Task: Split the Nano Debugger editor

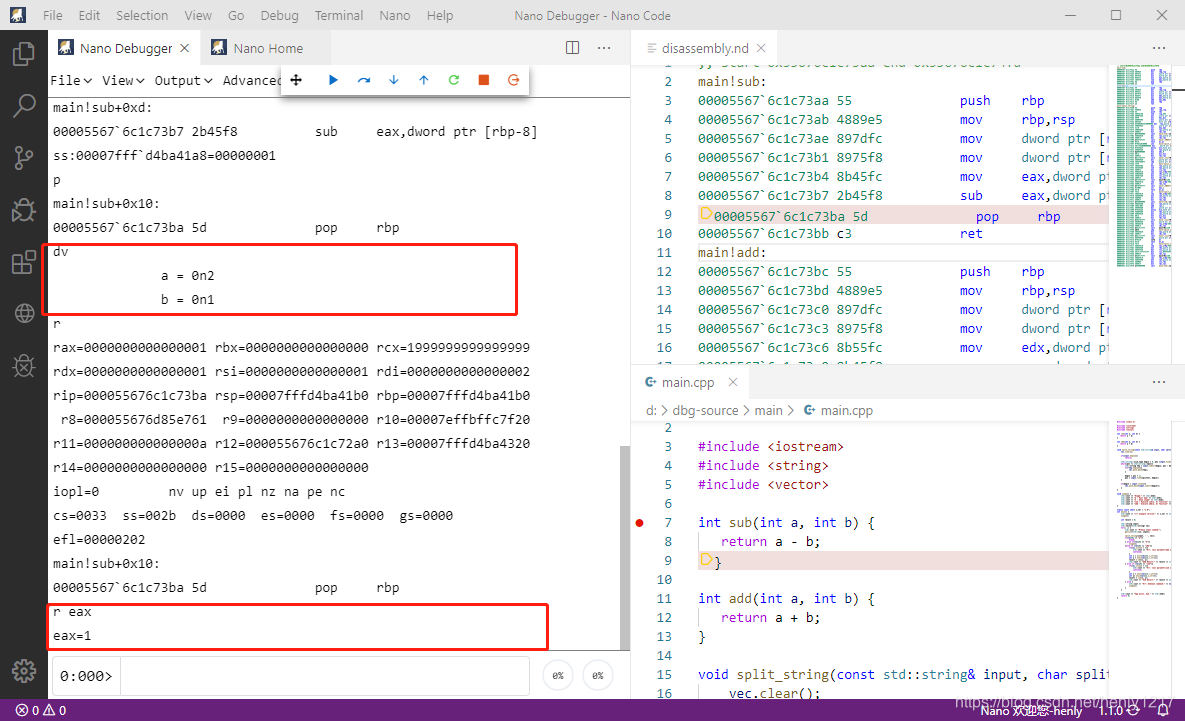Action: pos(573,48)
